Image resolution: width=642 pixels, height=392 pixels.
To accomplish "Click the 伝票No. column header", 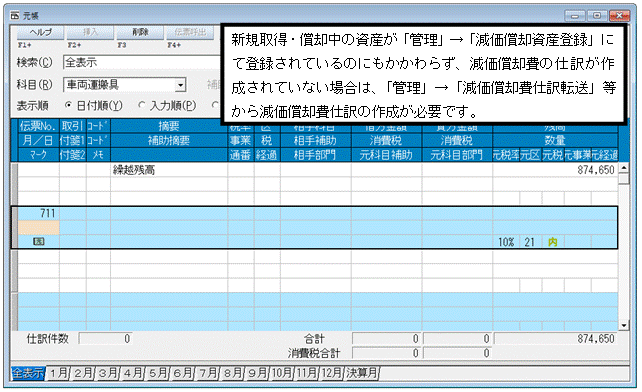I will click(x=38, y=126).
